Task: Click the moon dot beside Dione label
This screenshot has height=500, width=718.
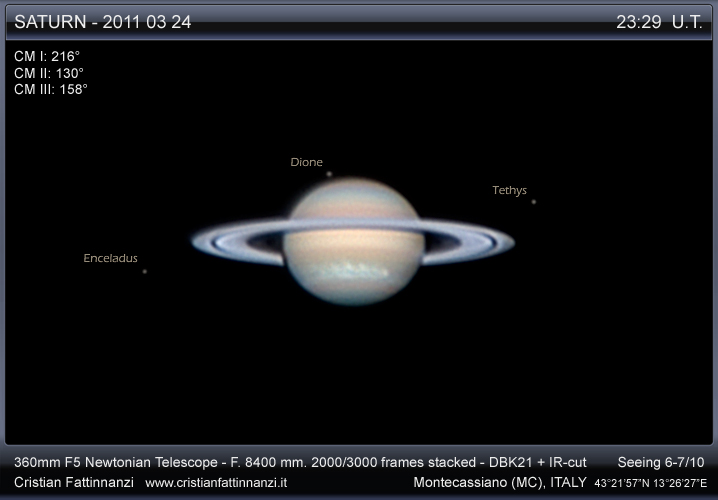Action: tap(329, 174)
